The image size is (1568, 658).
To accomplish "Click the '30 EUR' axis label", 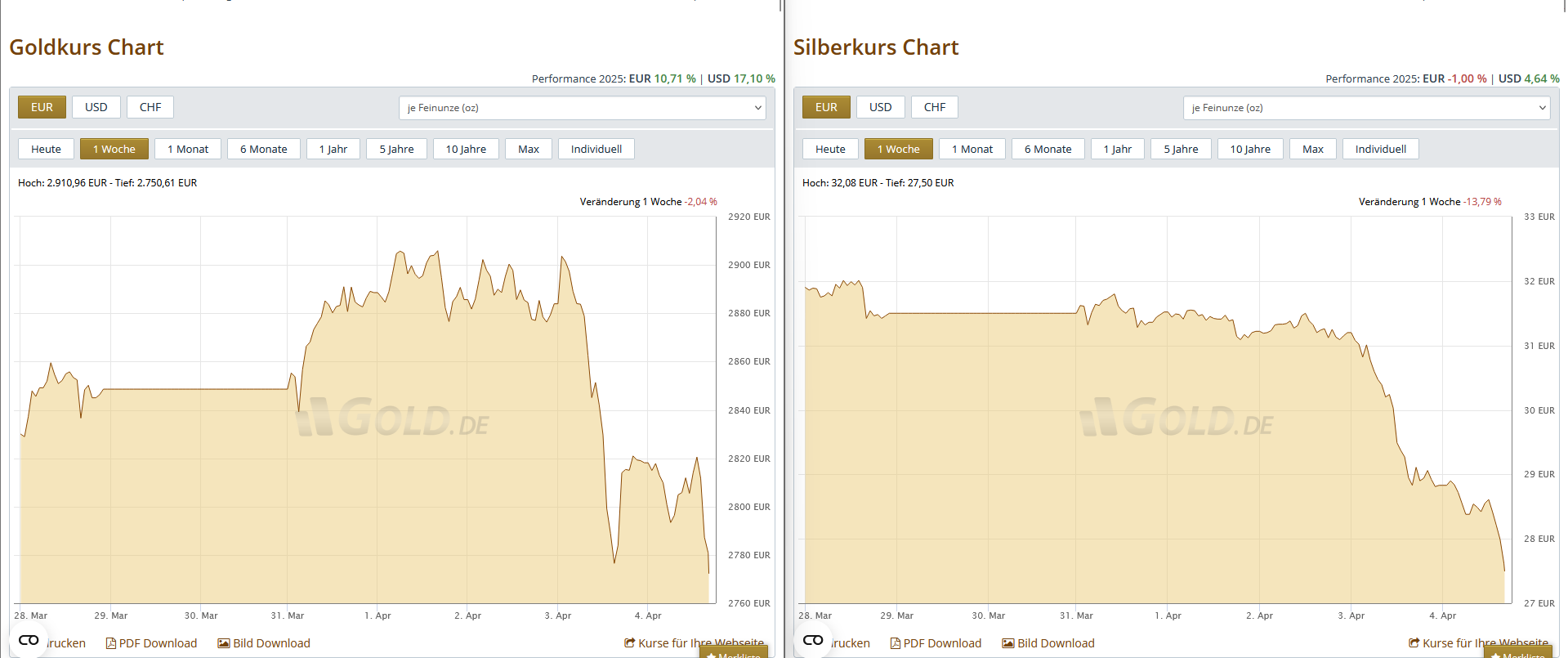I will [1539, 410].
